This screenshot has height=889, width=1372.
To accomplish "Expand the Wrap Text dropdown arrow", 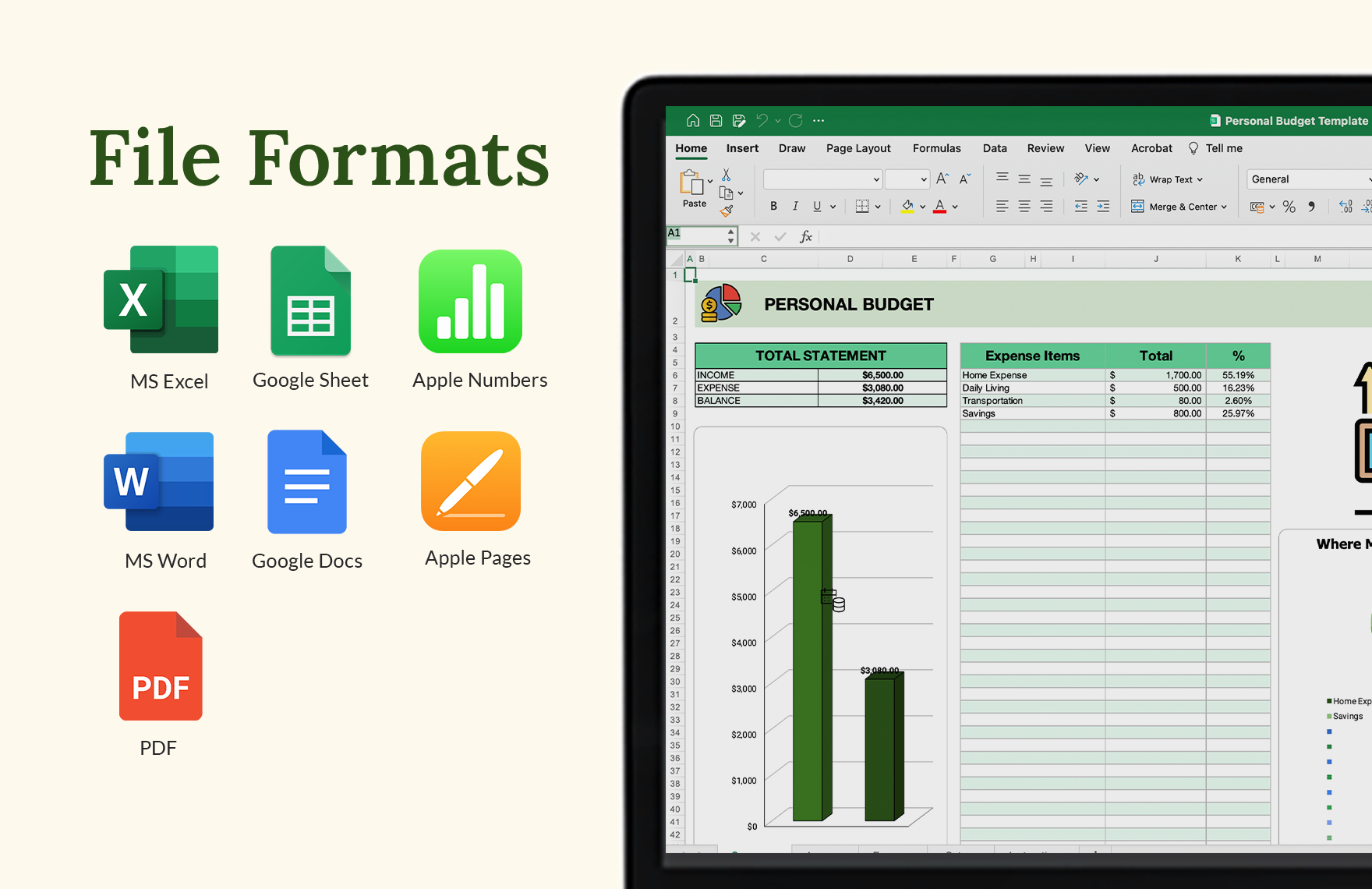I will coord(1200,179).
